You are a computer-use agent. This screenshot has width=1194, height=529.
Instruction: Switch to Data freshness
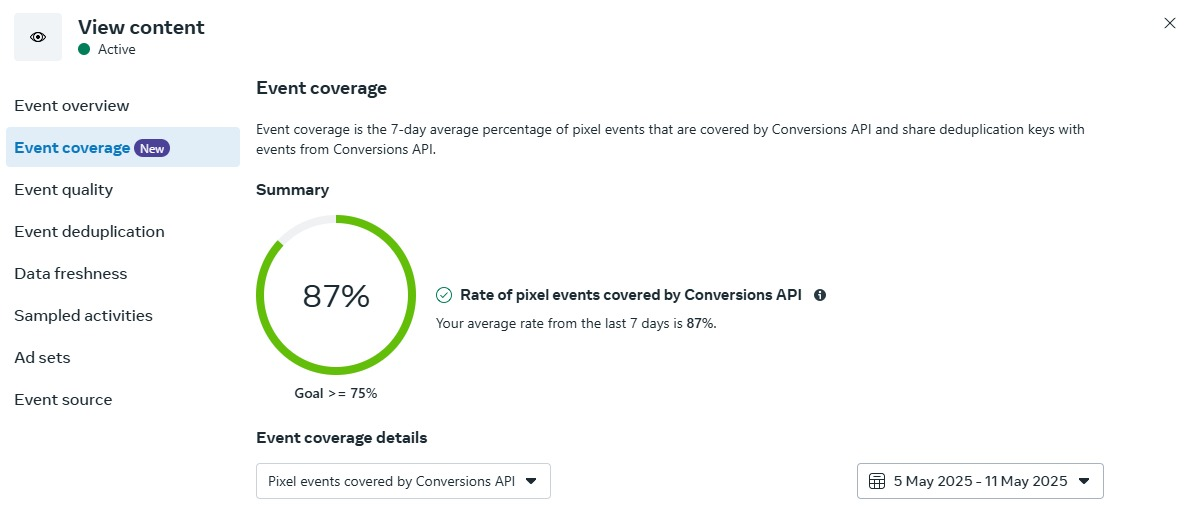(71, 273)
